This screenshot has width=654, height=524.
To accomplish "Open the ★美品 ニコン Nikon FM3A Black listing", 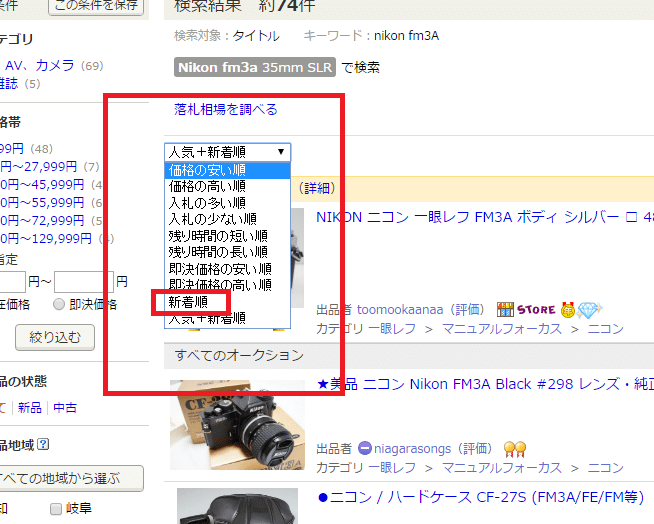I will tap(485, 384).
